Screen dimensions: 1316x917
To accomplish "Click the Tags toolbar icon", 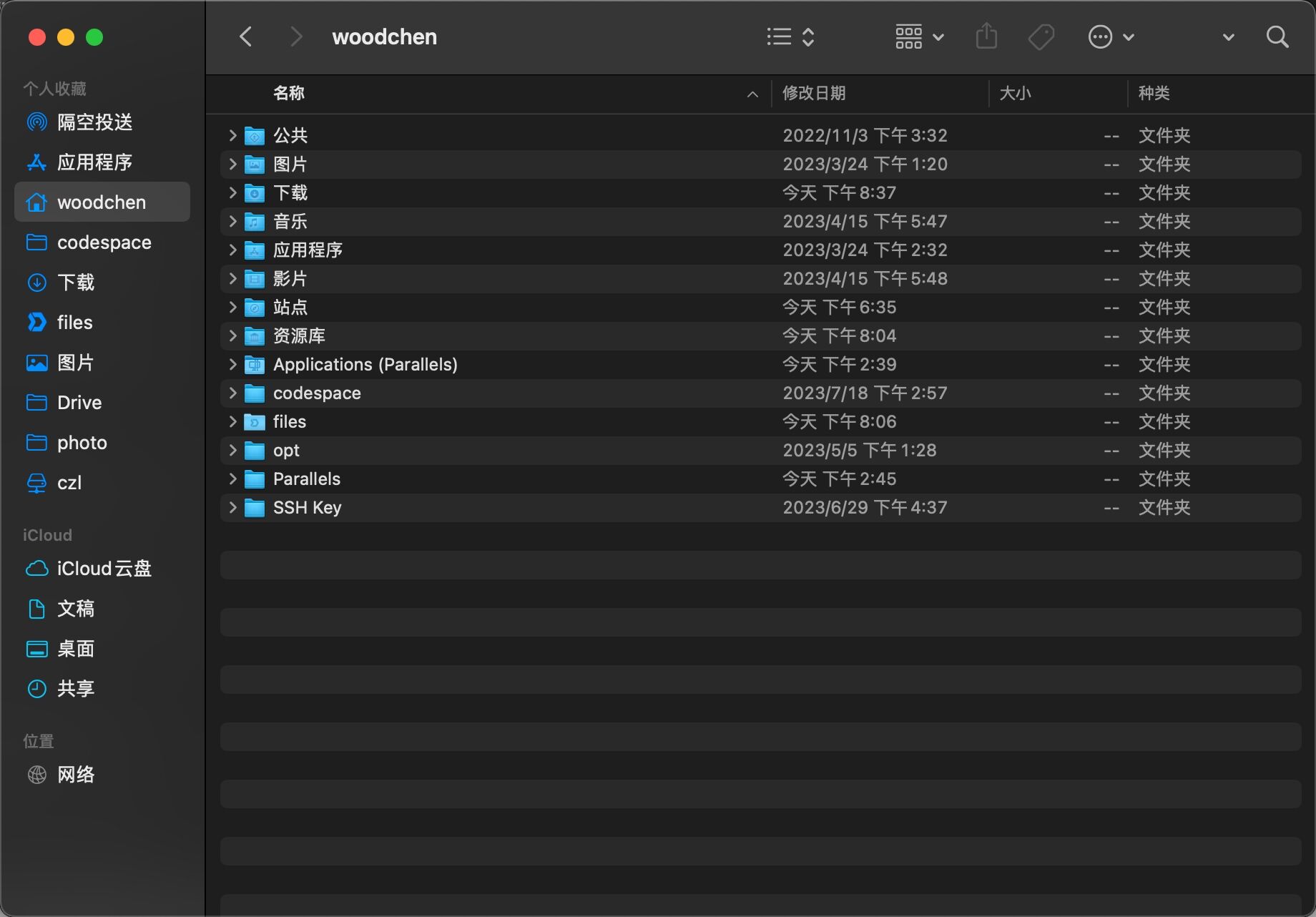I will click(1041, 37).
